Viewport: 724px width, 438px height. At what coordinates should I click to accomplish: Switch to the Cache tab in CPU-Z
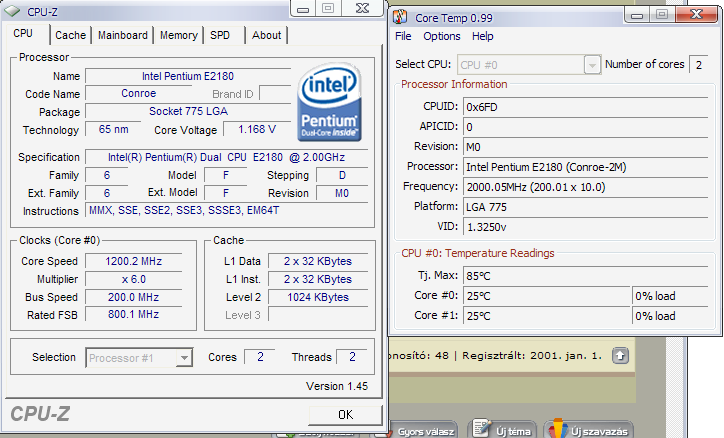[70, 35]
